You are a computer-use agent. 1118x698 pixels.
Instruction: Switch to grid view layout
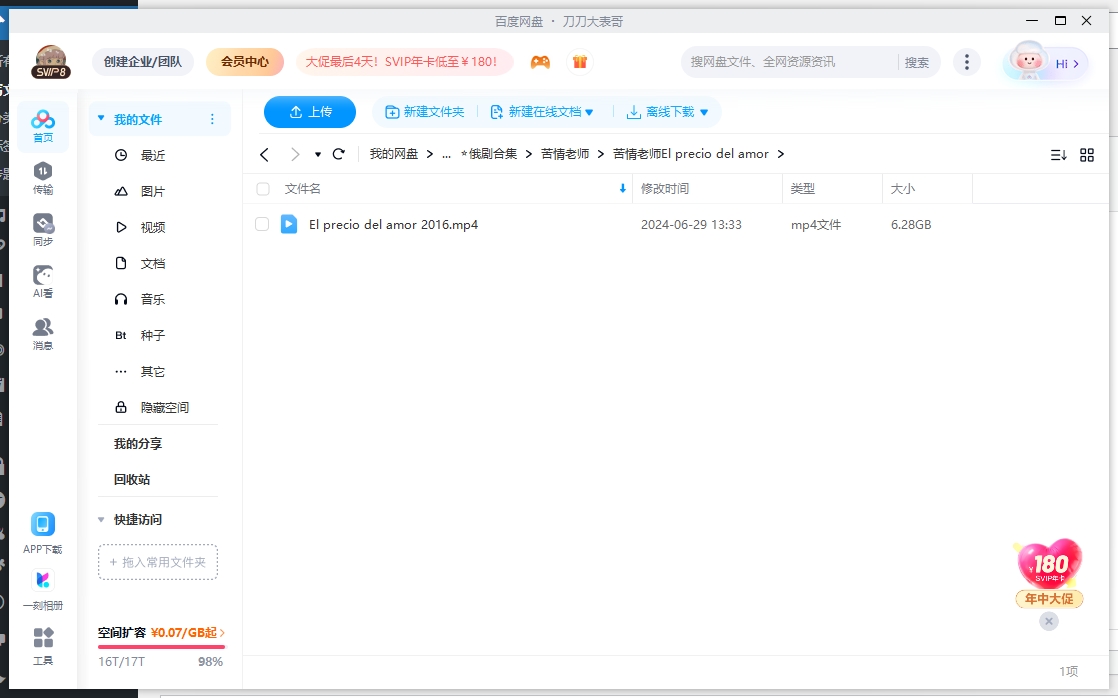pos(1087,154)
